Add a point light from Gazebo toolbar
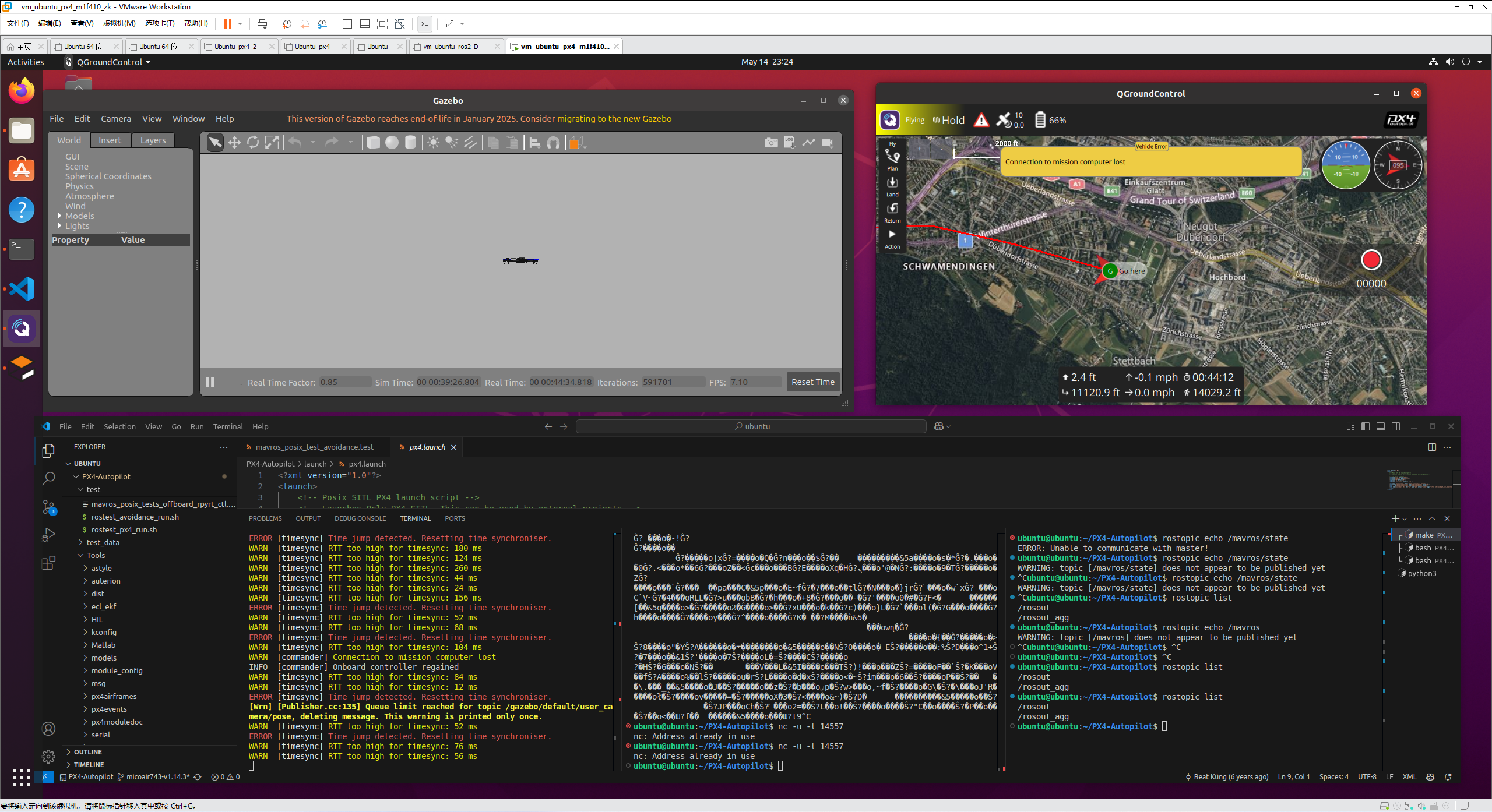 click(433, 143)
